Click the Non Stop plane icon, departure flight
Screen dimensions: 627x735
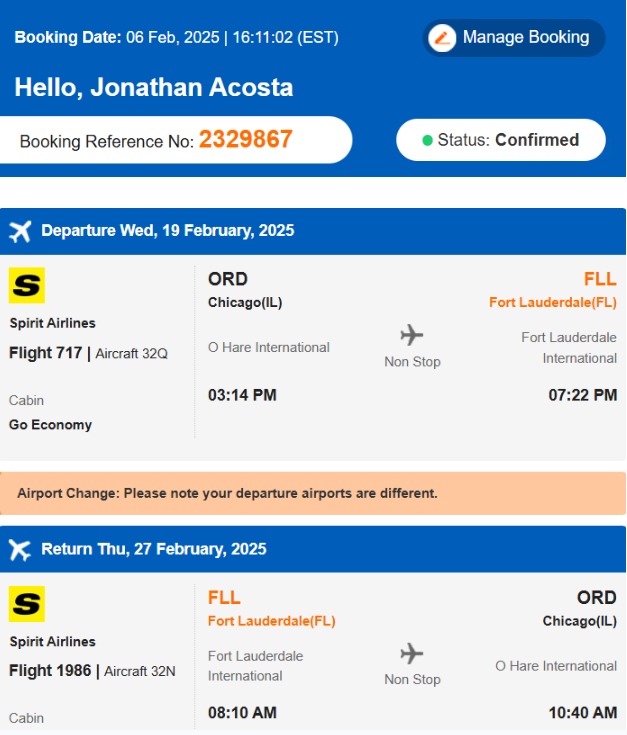pos(411,335)
